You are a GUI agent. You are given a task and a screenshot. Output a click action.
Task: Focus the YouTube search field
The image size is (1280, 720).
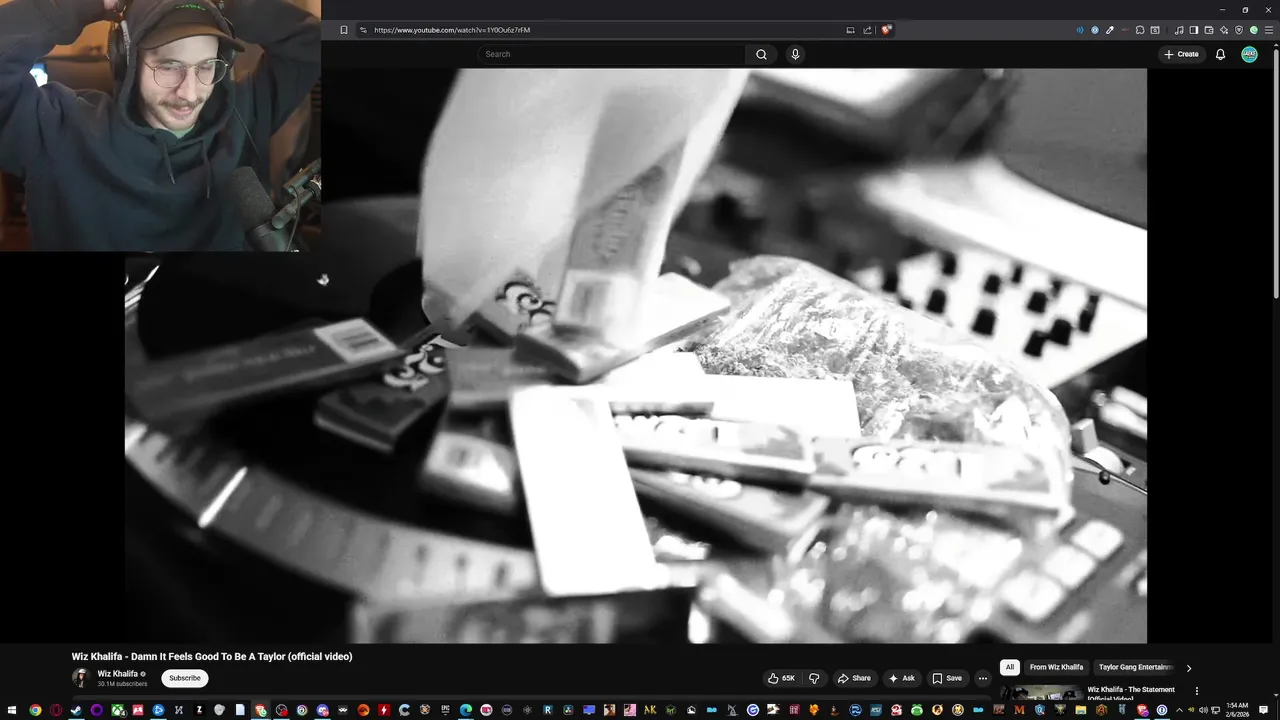(612, 54)
